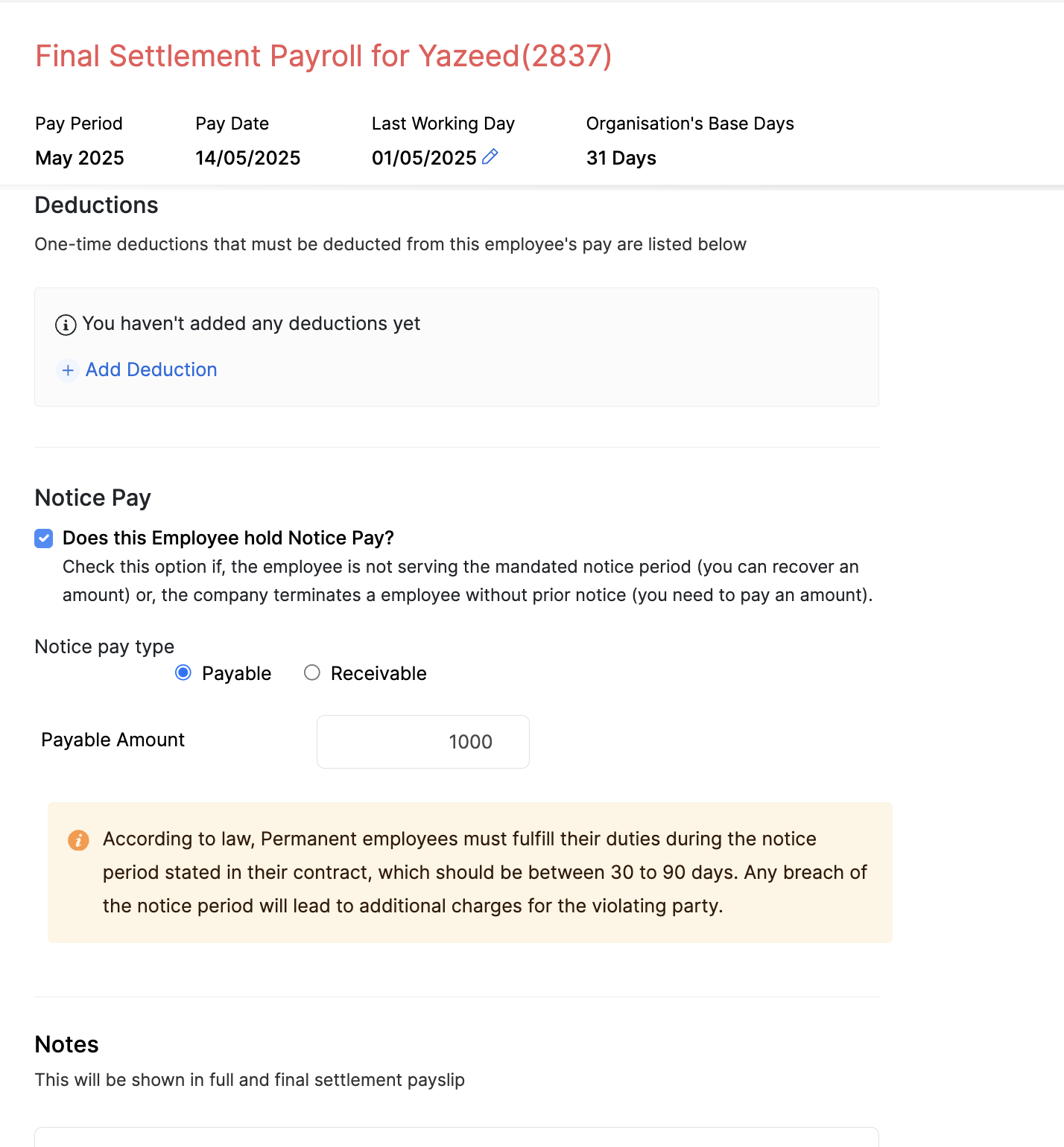This screenshot has width=1064, height=1147.
Task: Click the 'Does this Employee hold Notice Pay?' label
Action: (x=228, y=538)
